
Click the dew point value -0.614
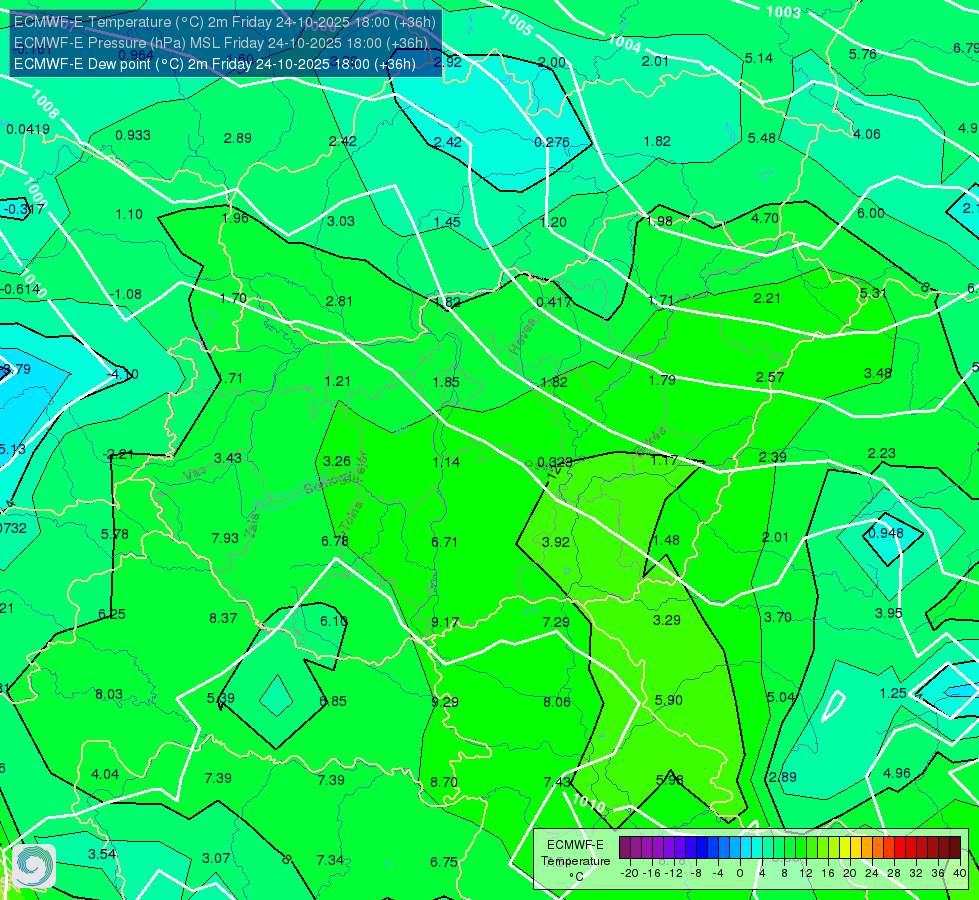21,289
